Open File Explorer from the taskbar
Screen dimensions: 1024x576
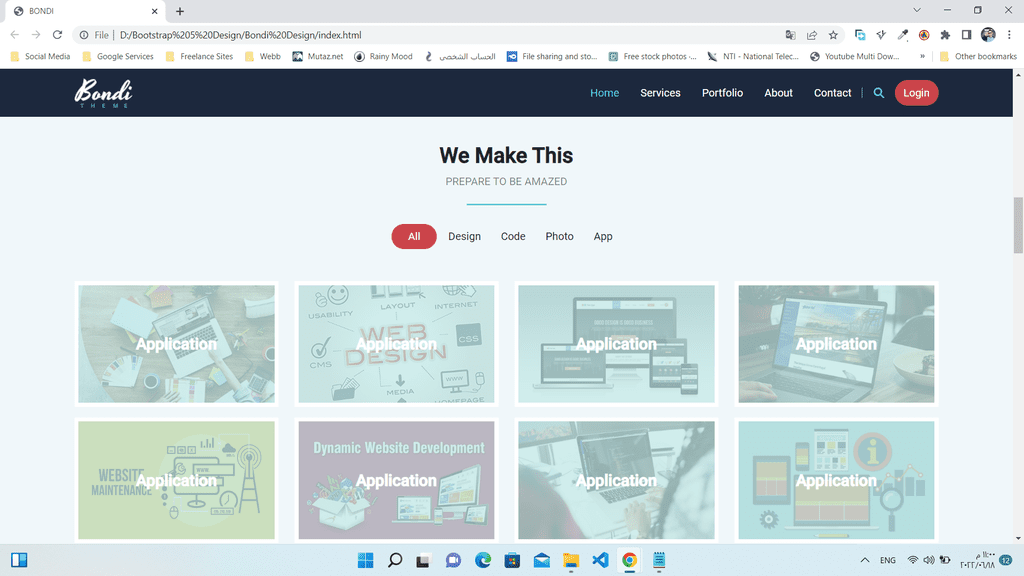pyautogui.click(x=571, y=560)
